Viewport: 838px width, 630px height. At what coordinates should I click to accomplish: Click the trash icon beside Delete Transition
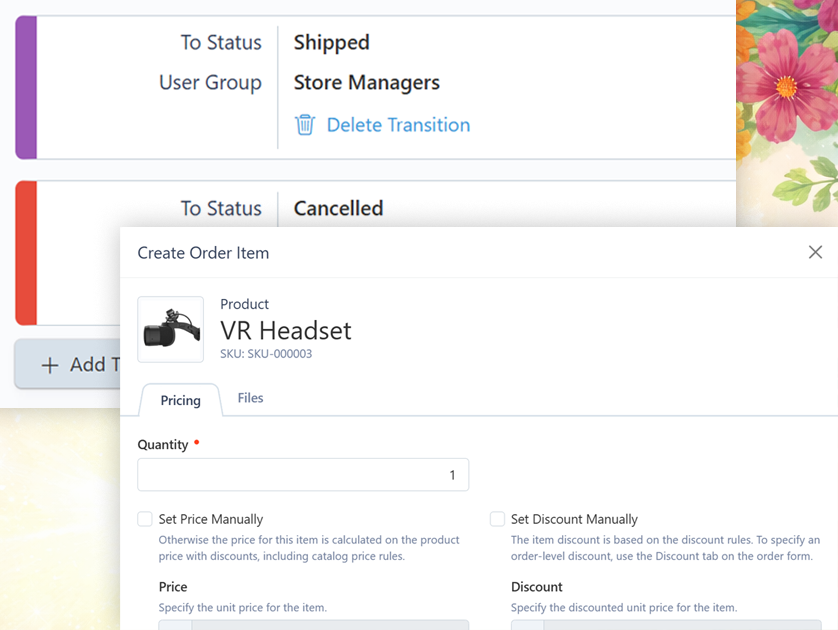304,125
